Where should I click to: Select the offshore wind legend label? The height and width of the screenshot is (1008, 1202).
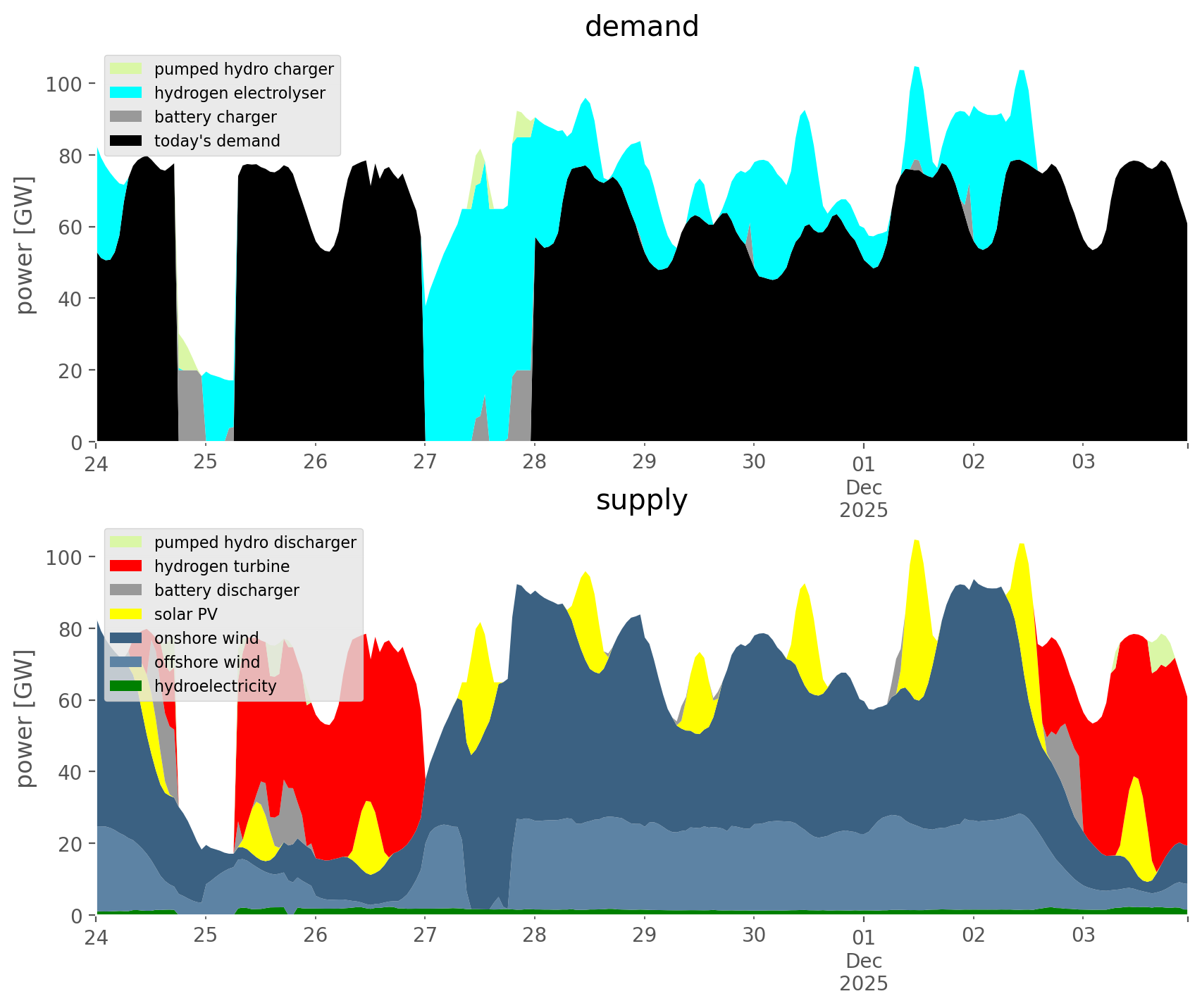pyautogui.click(x=206, y=662)
